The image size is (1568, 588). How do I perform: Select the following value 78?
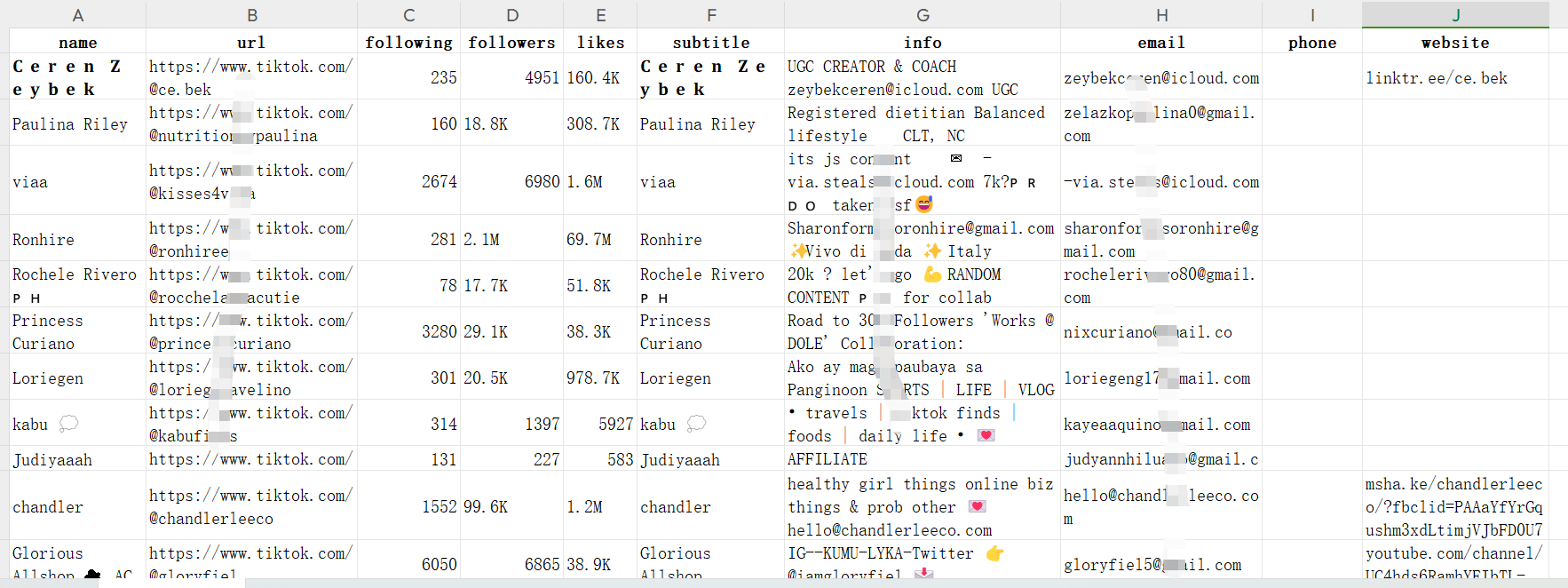409,285
